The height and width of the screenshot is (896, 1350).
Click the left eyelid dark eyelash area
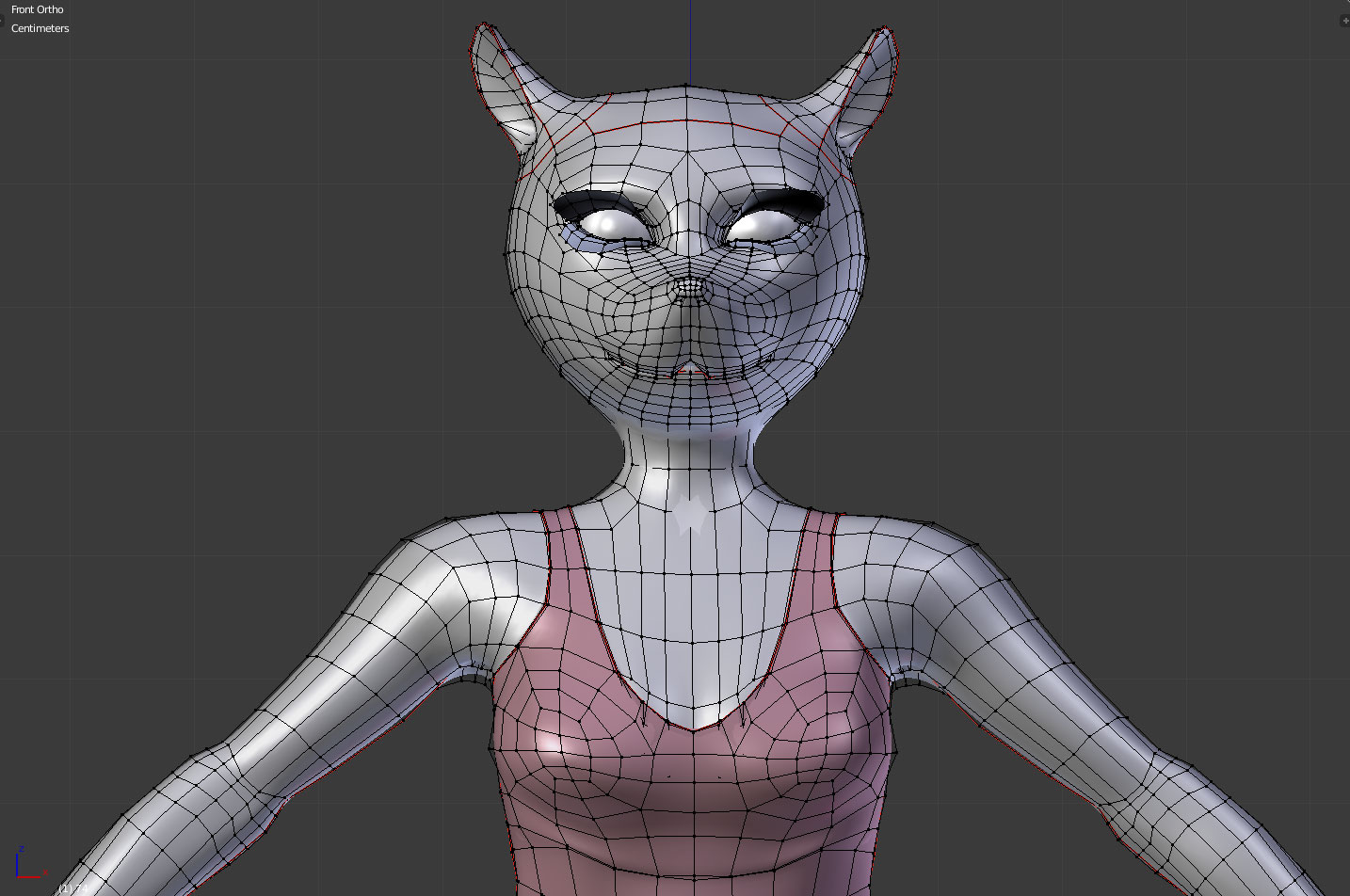point(595,200)
